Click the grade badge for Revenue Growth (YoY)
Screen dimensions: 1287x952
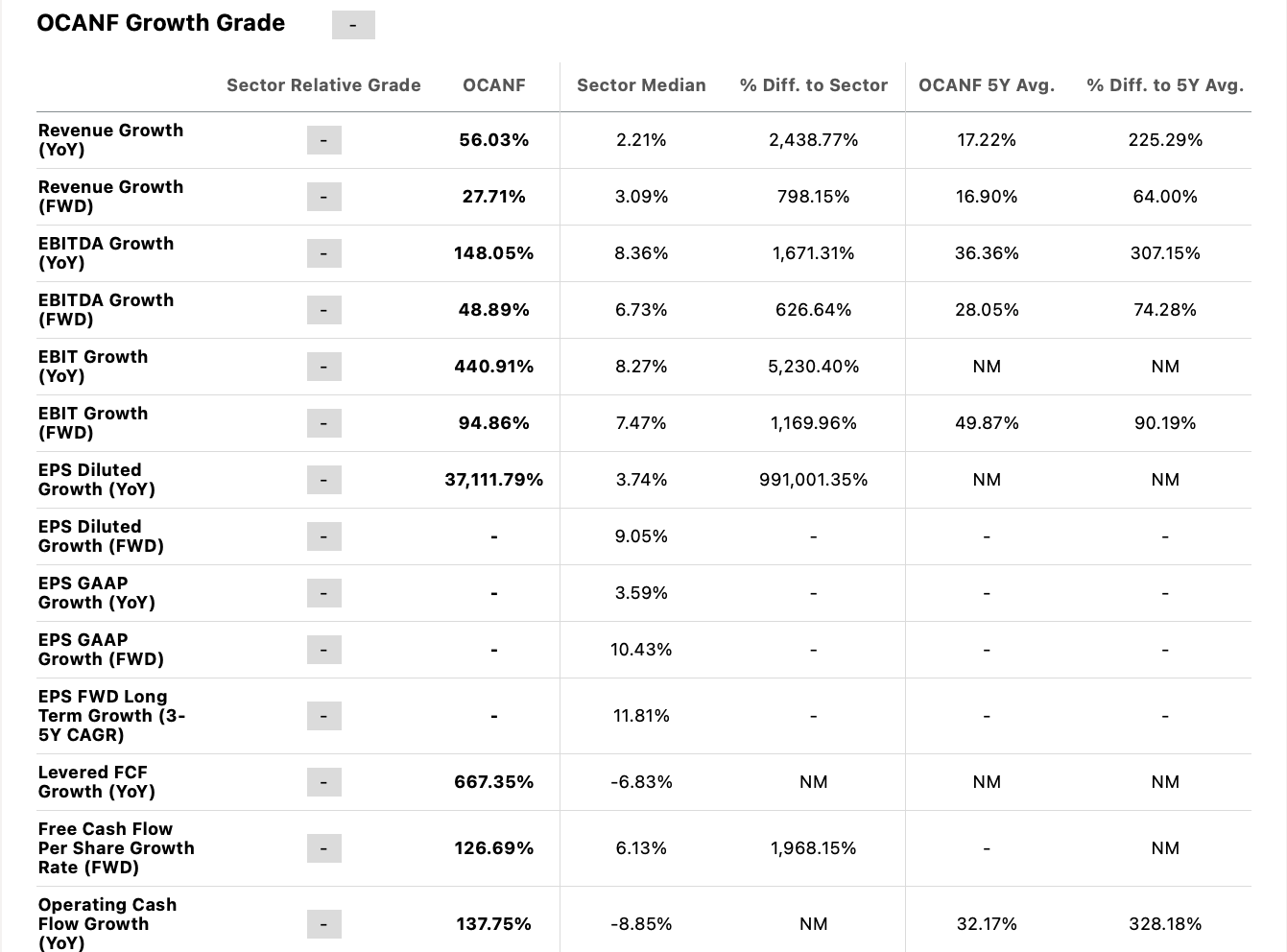click(324, 140)
